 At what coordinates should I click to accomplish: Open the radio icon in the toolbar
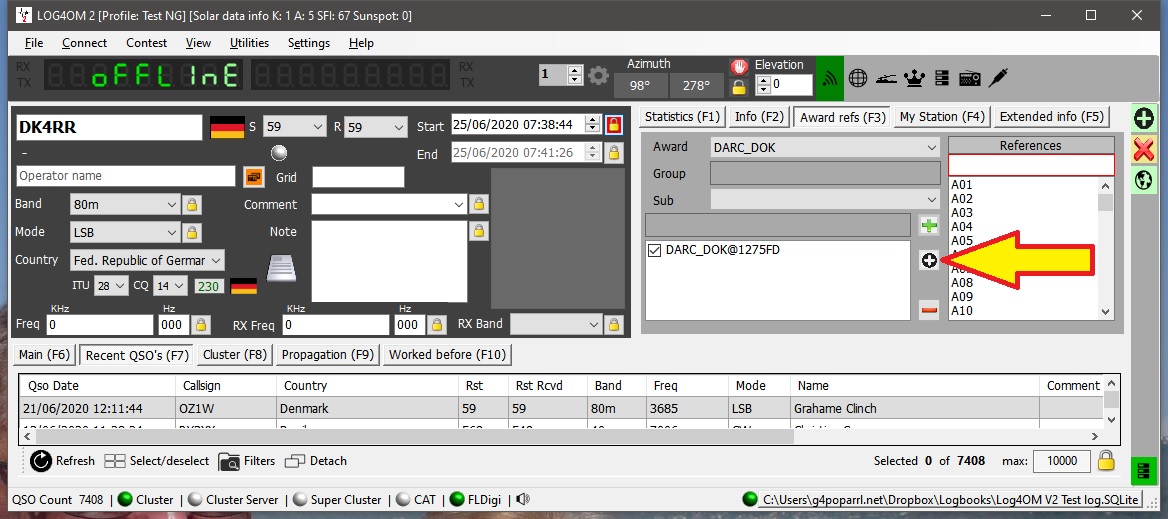coord(969,77)
